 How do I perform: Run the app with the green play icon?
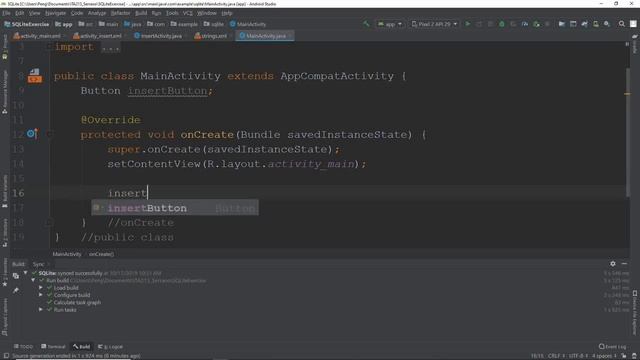(x=468, y=24)
